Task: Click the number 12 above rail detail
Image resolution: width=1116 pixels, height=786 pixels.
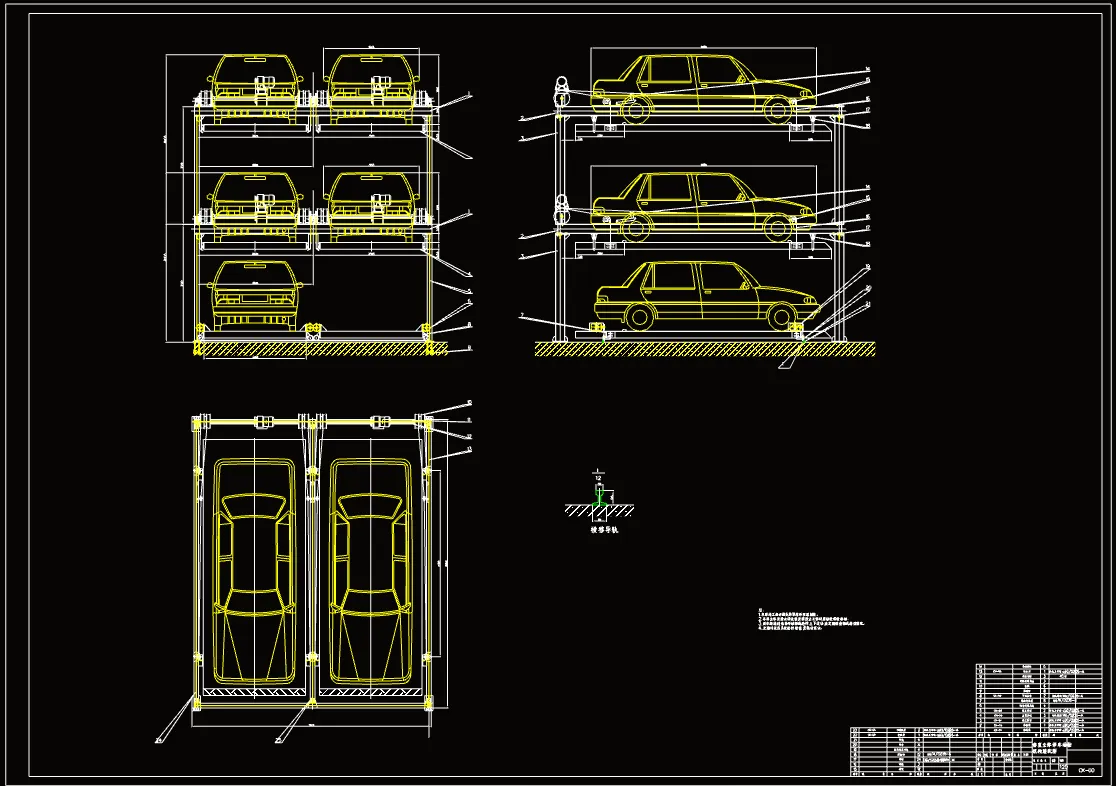Action: coord(598,478)
